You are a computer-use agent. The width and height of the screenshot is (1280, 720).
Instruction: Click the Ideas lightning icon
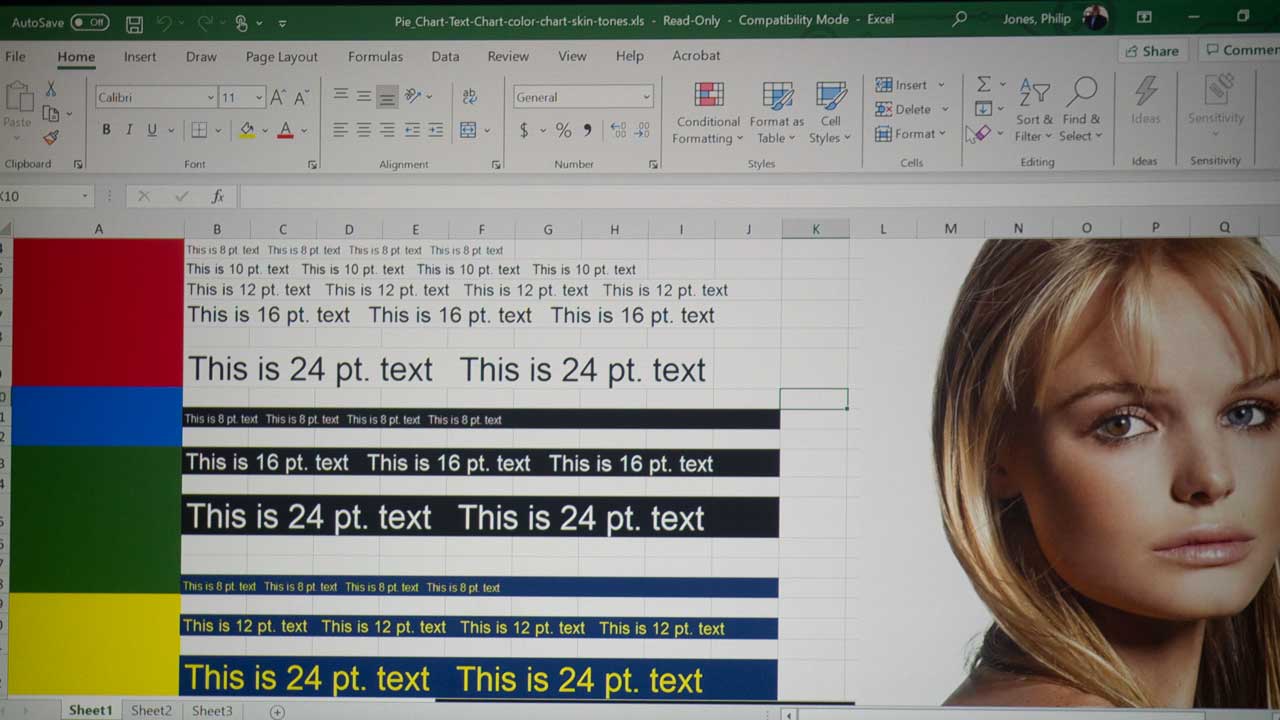[1146, 91]
